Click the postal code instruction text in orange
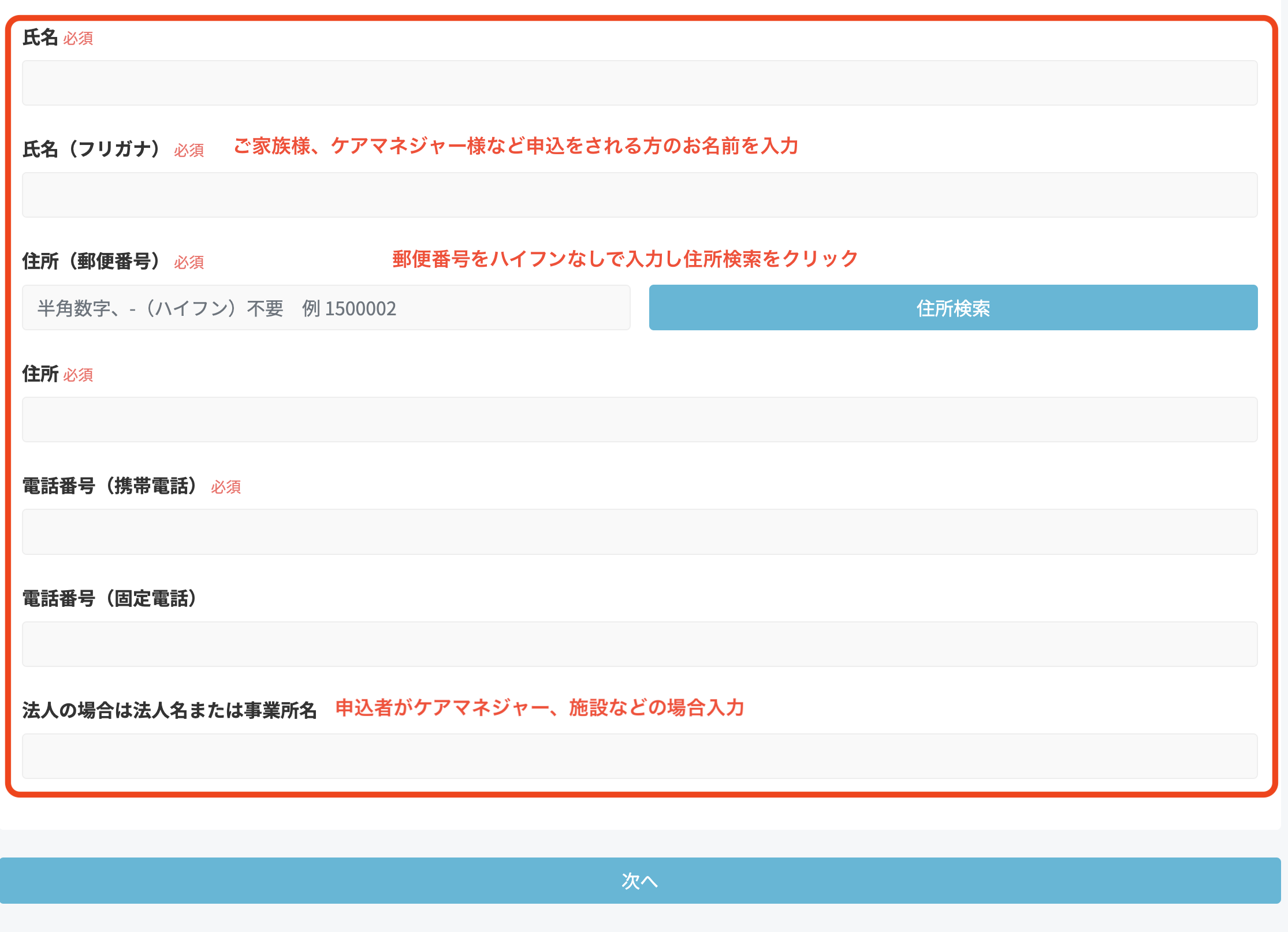Screen dimensions: 1288x932 point(624,259)
